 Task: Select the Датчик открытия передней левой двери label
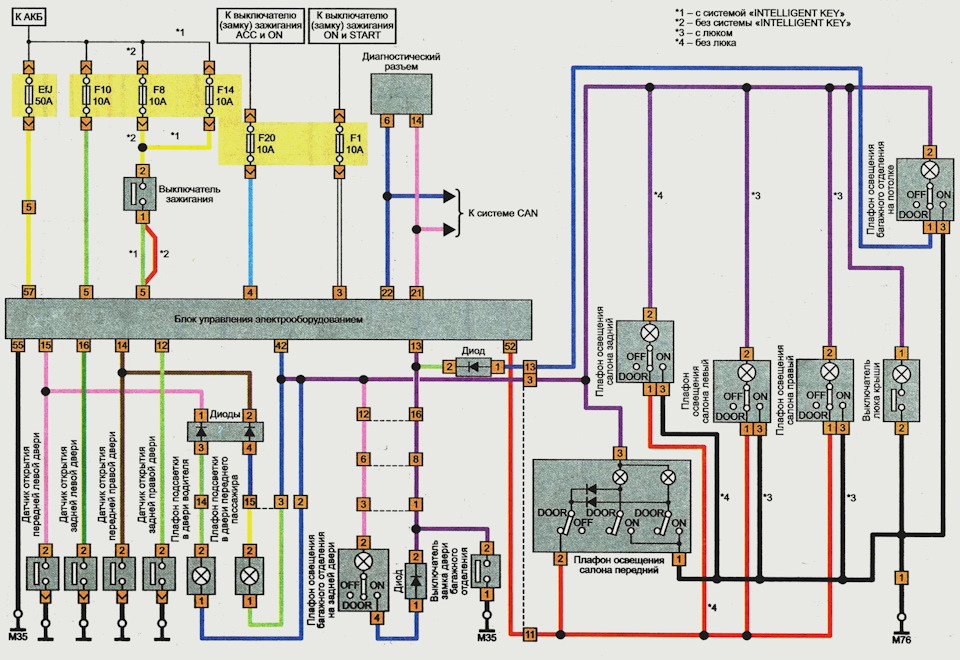pyautogui.click(x=31, y=485)
